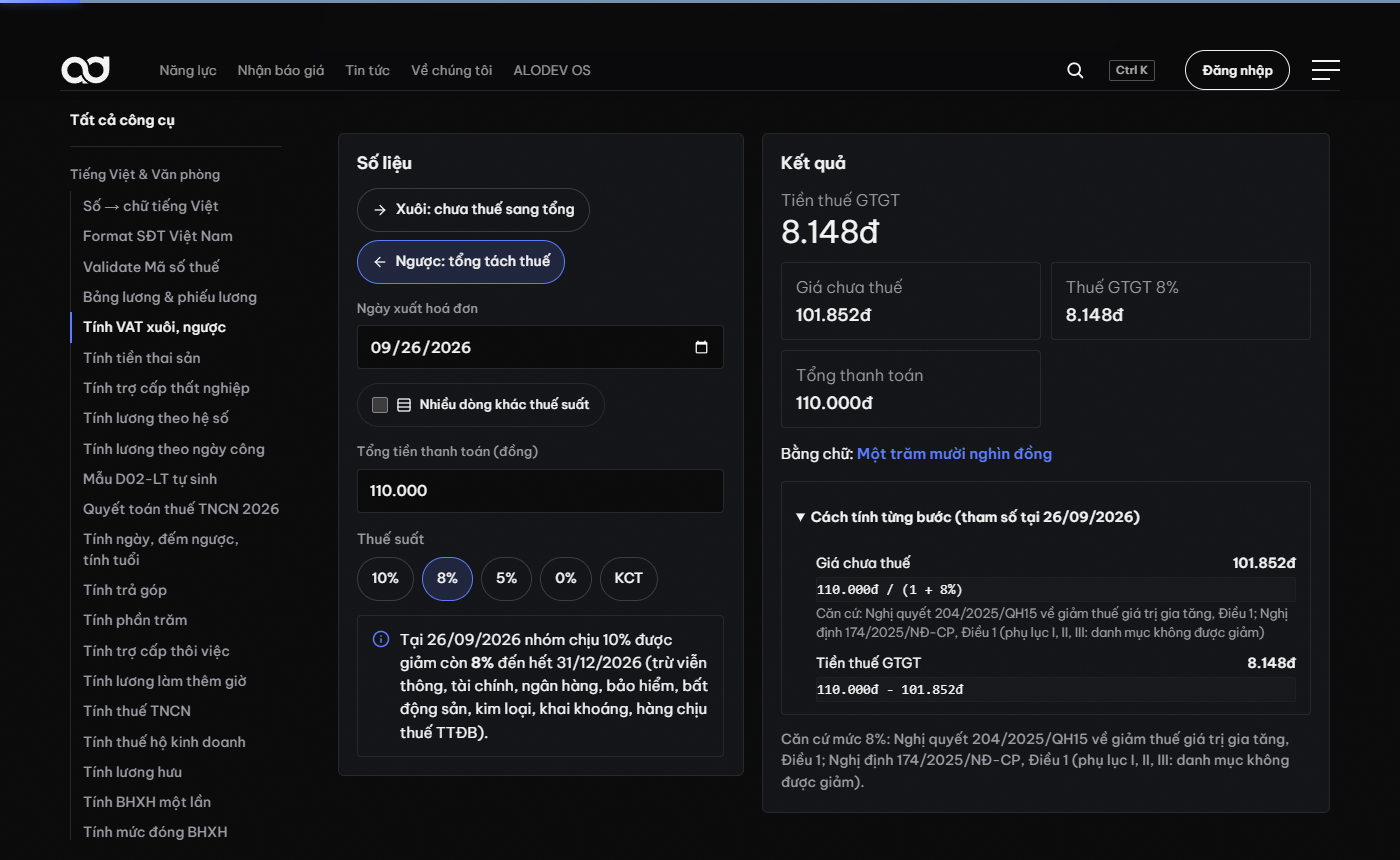Open 'ALODEV OS' nav item
This screenshot has height=860, width=1400.
pos(552,70)
